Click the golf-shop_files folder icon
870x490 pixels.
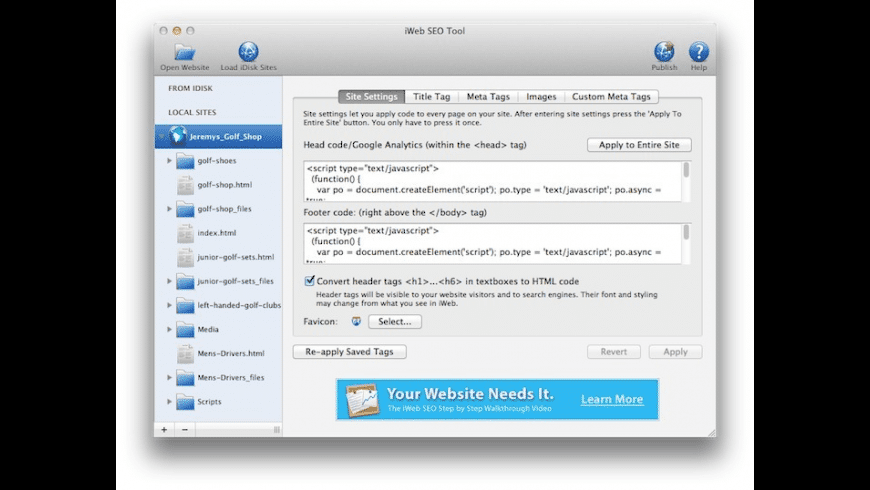185,209
